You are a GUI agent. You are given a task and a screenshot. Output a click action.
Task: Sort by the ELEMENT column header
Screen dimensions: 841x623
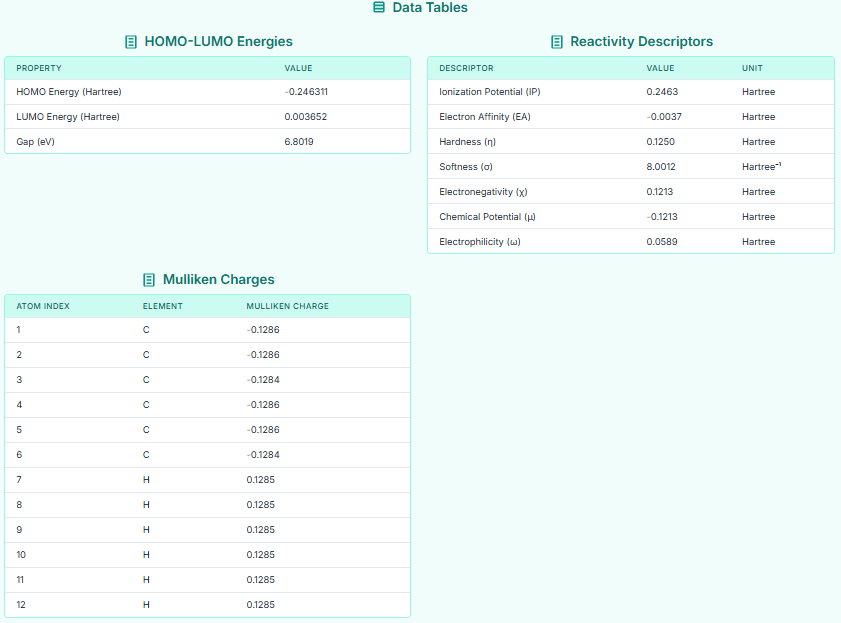pos(162,306)
